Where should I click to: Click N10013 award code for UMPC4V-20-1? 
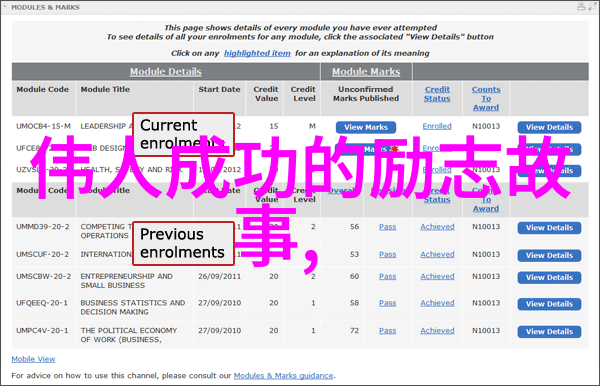[x=486, y=331]
